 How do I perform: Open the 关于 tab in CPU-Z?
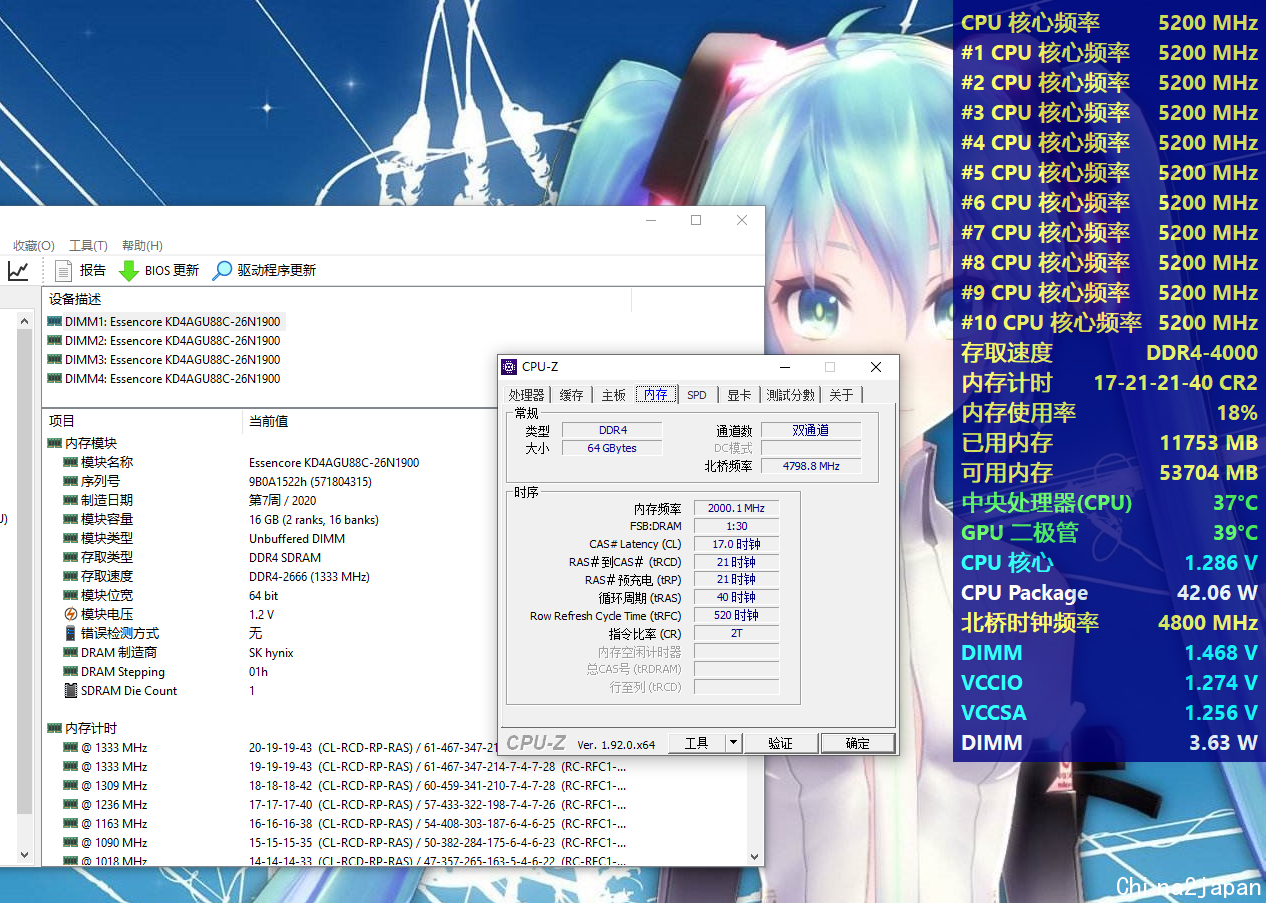click(842, 395)
